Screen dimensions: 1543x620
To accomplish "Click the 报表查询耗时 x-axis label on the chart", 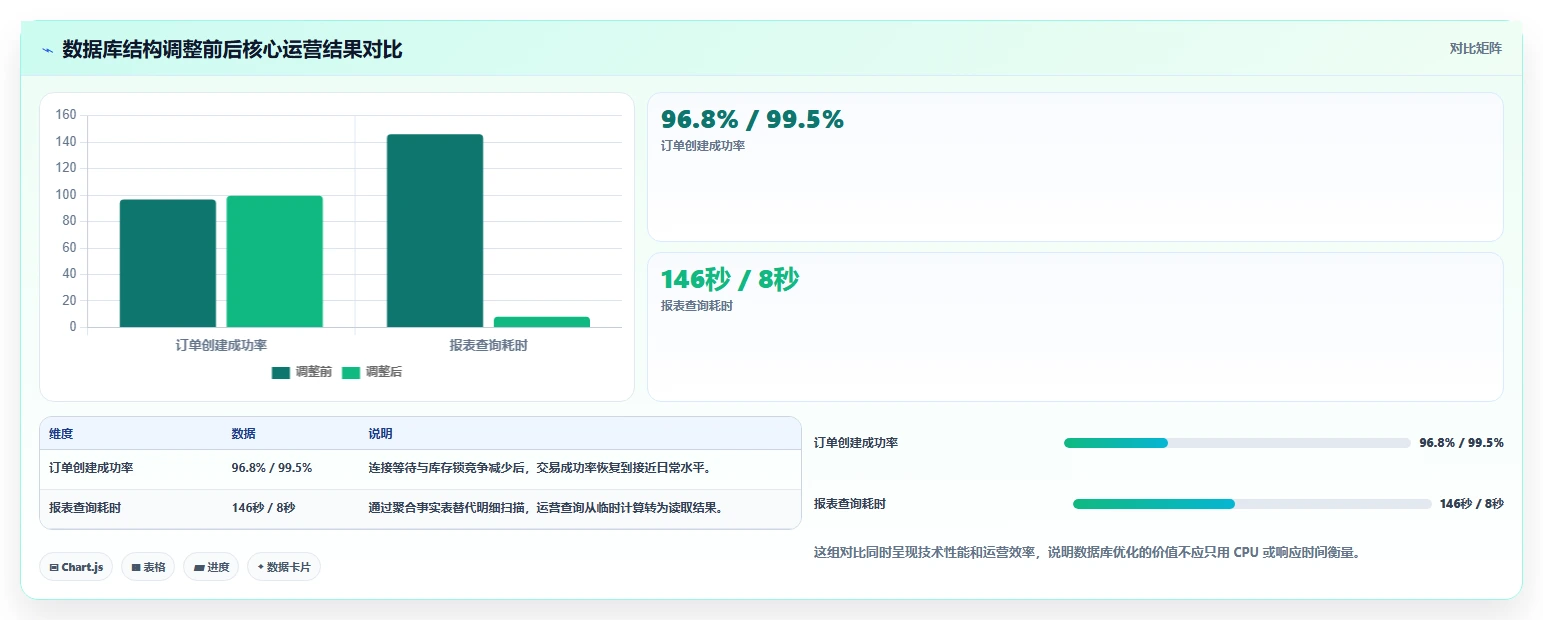I will 488,345.
